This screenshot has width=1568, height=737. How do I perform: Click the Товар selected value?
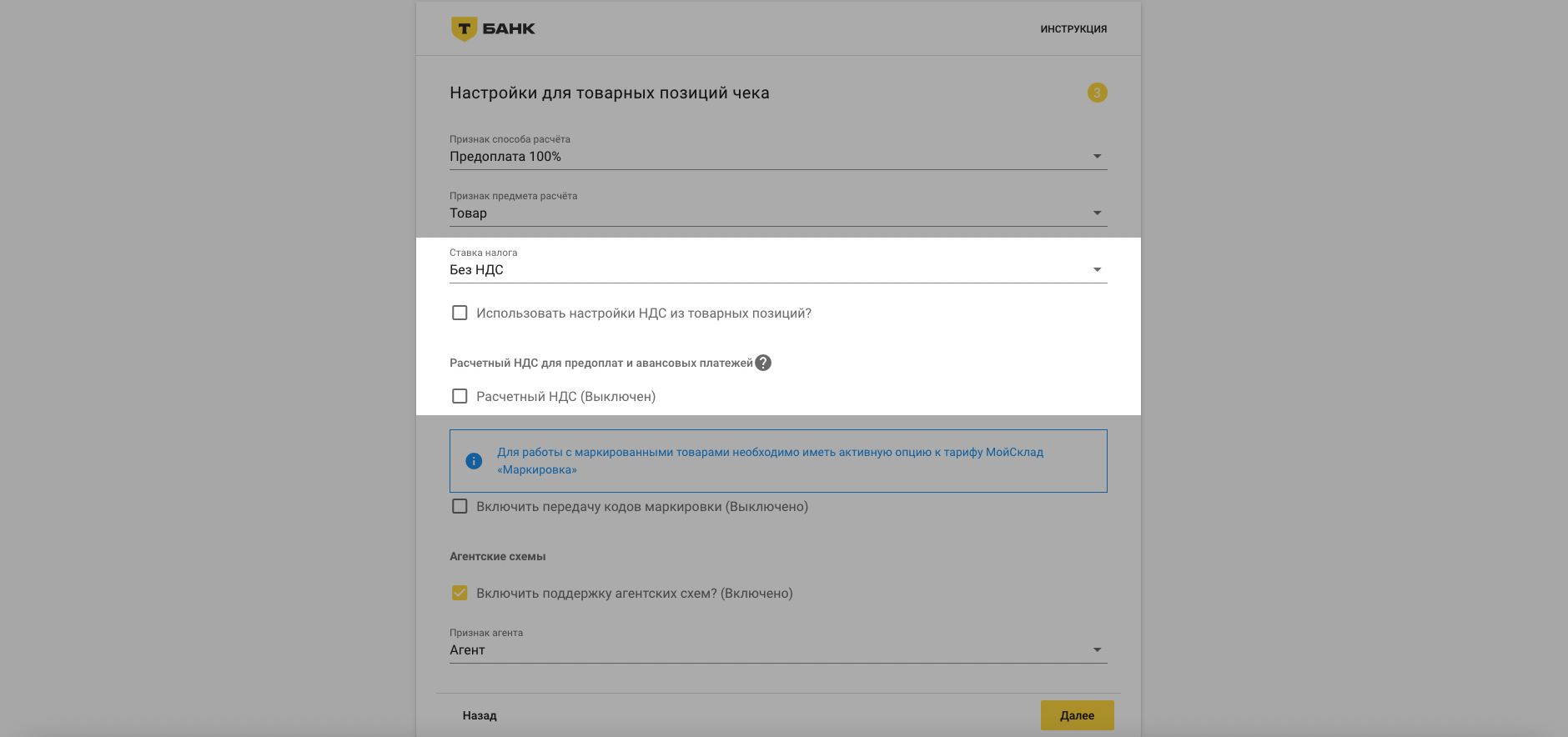point(468,213)
